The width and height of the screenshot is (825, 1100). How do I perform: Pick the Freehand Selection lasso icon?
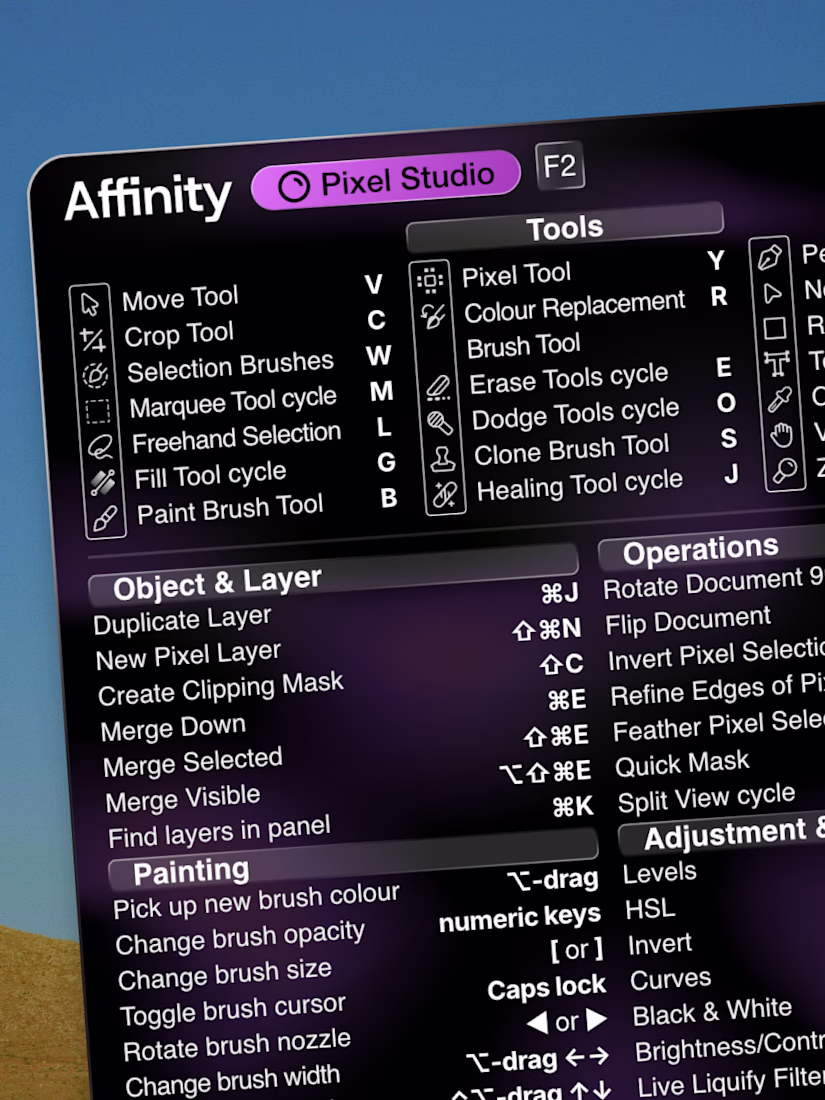coord(100,446)
